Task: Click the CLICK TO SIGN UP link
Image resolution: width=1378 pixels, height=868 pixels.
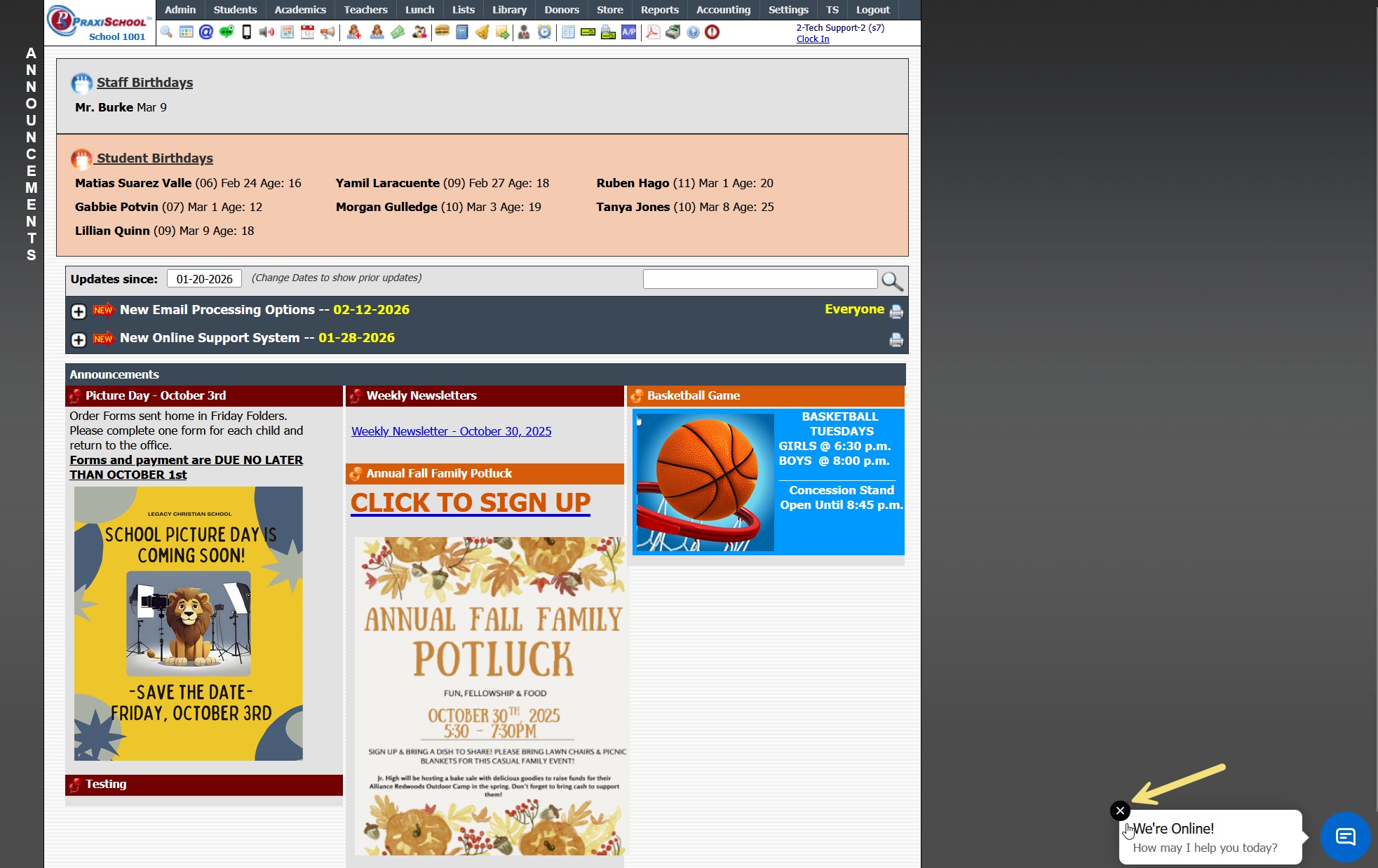Action: click(471, 503)
